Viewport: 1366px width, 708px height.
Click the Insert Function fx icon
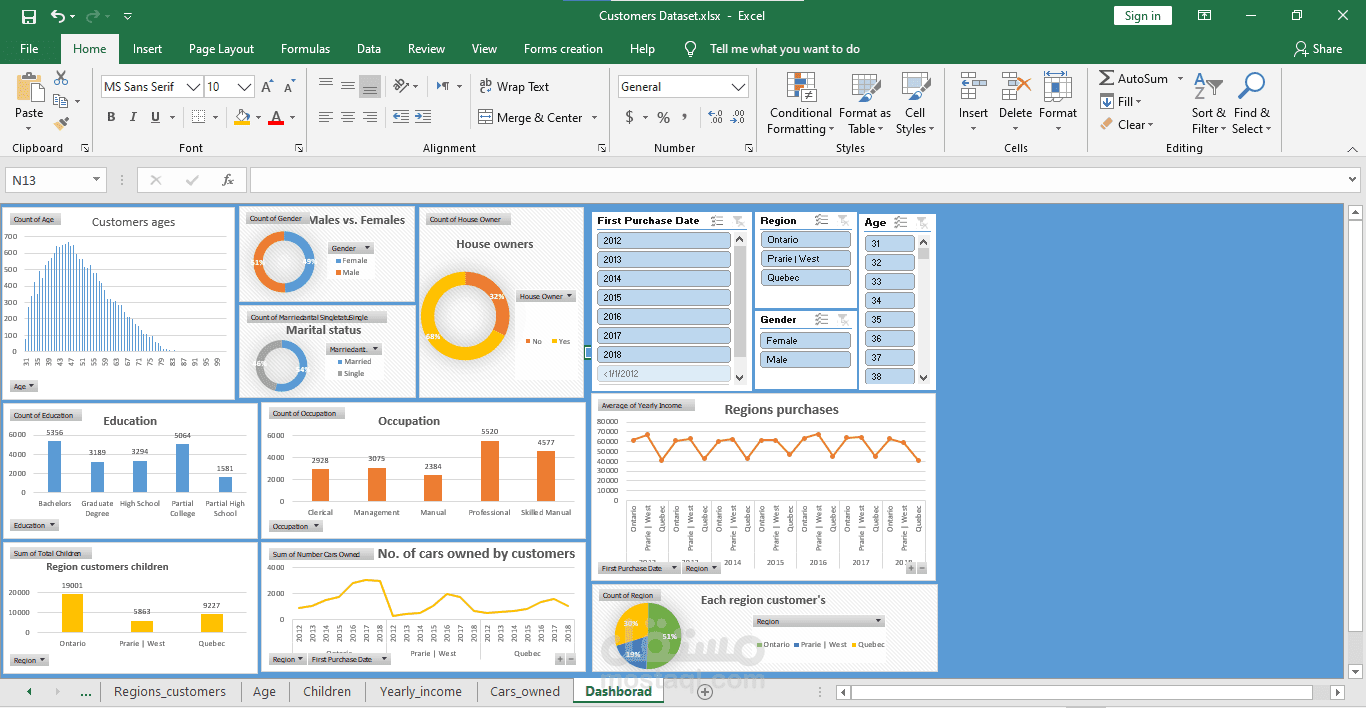[x=228, y=180]
